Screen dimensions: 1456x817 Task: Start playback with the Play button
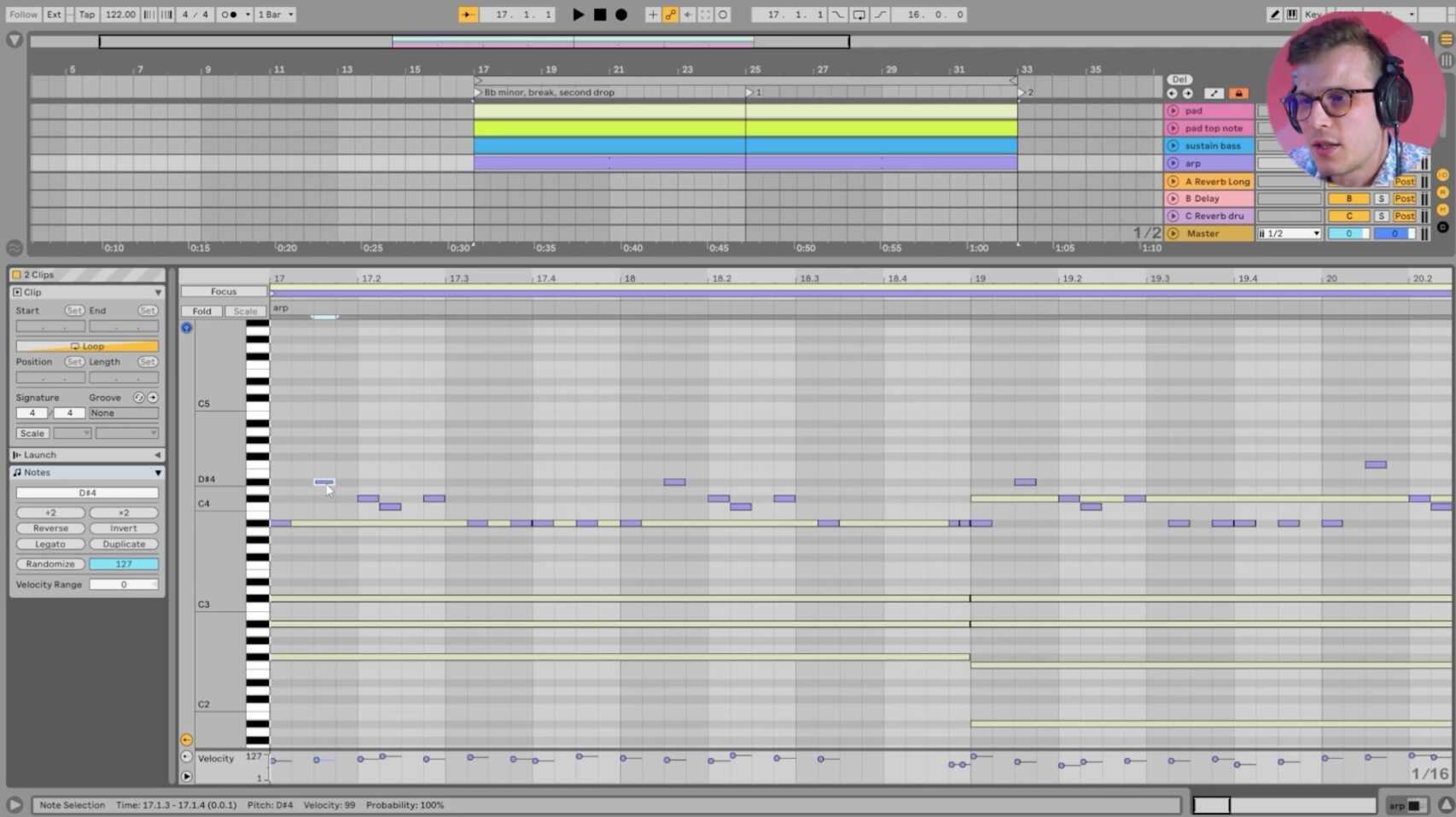(x=578, y=15)
